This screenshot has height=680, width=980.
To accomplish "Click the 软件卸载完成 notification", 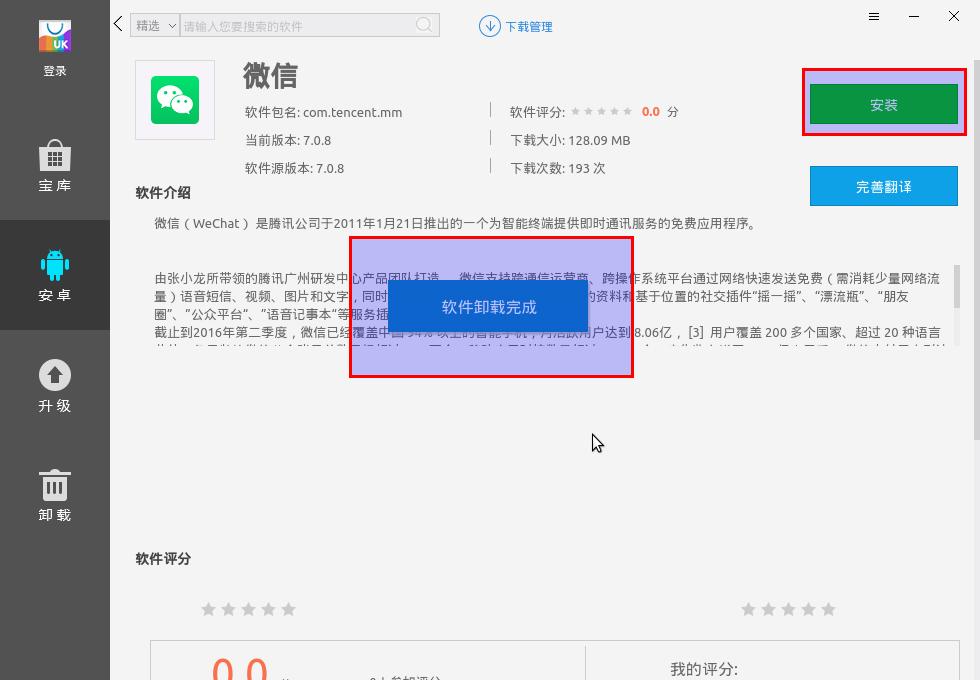I will point(488,306).
